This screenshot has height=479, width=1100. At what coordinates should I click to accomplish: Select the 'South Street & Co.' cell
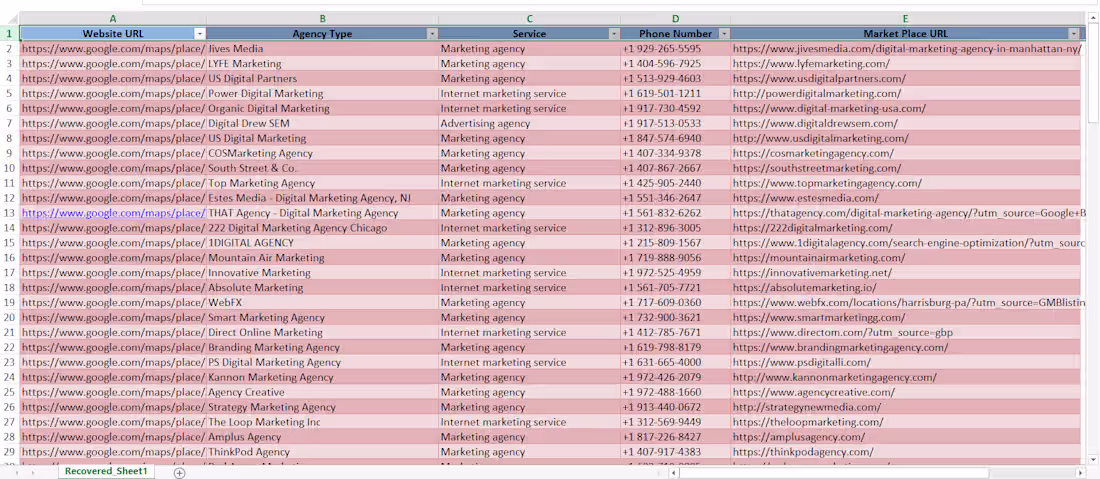322,168
